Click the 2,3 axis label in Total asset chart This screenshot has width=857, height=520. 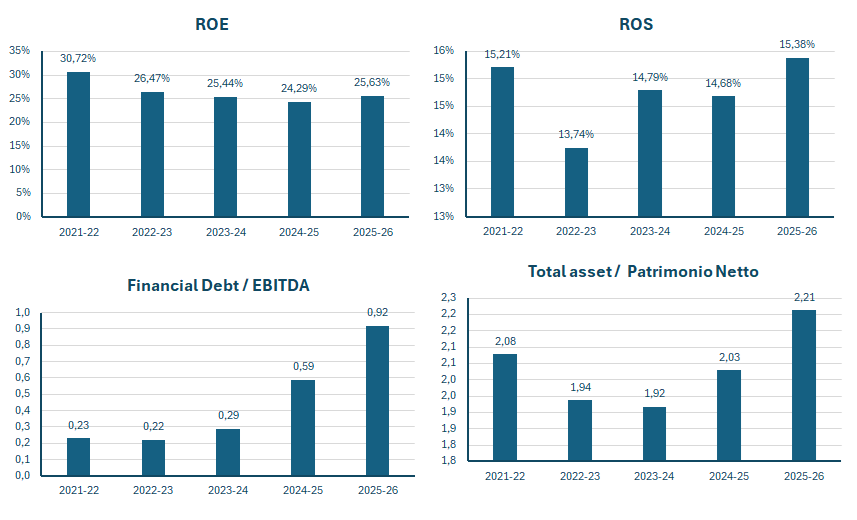[x=448, y=297]
